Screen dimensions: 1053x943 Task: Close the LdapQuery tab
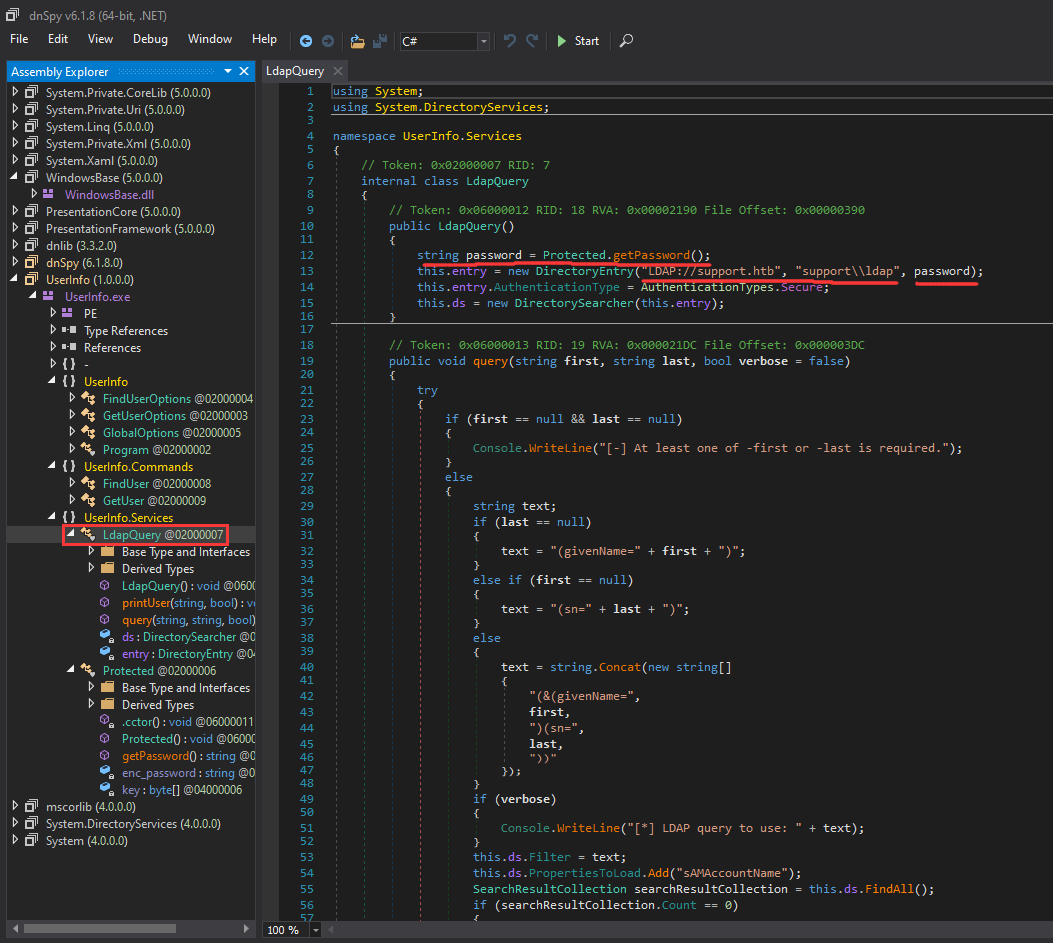pyautogui.click(x=337, y=71)
